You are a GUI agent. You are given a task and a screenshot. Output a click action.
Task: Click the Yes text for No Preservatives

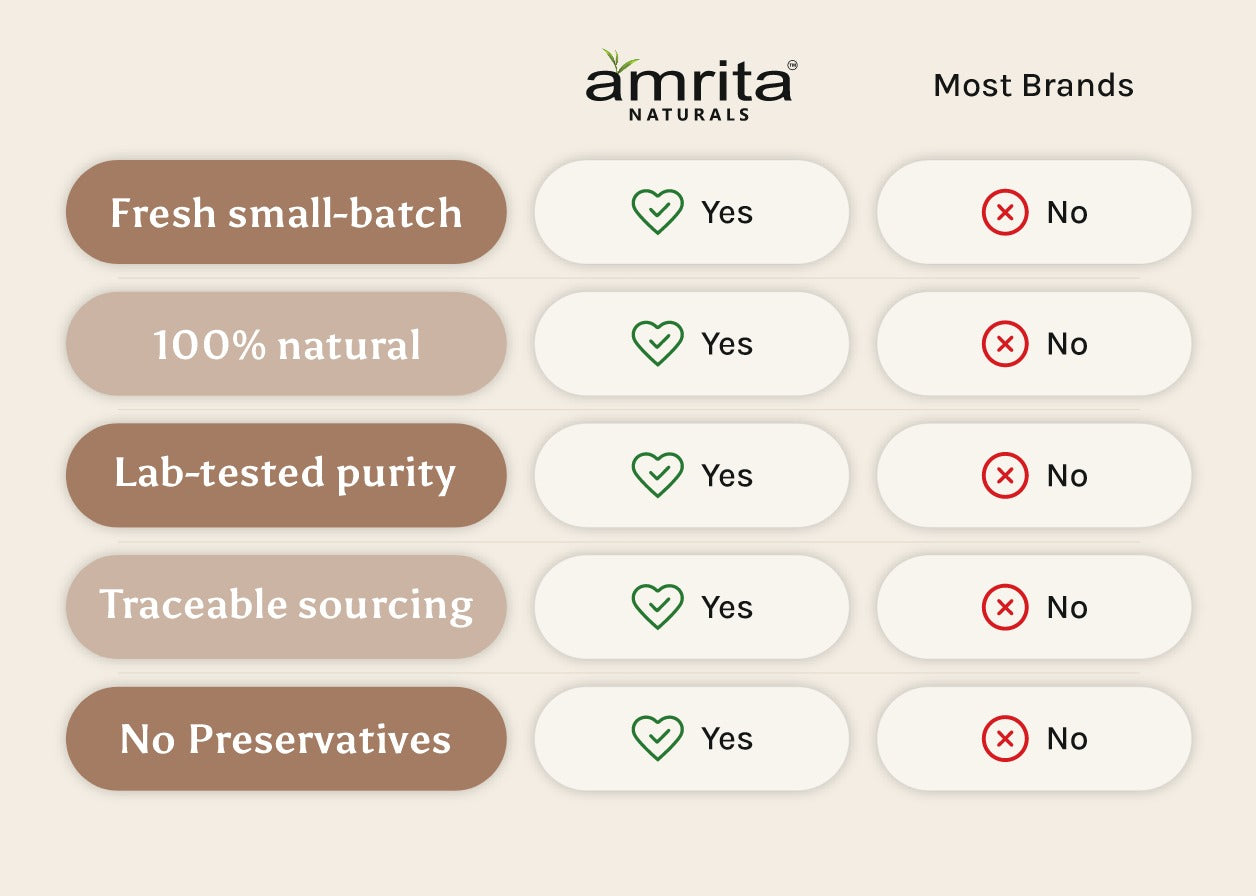727,739
